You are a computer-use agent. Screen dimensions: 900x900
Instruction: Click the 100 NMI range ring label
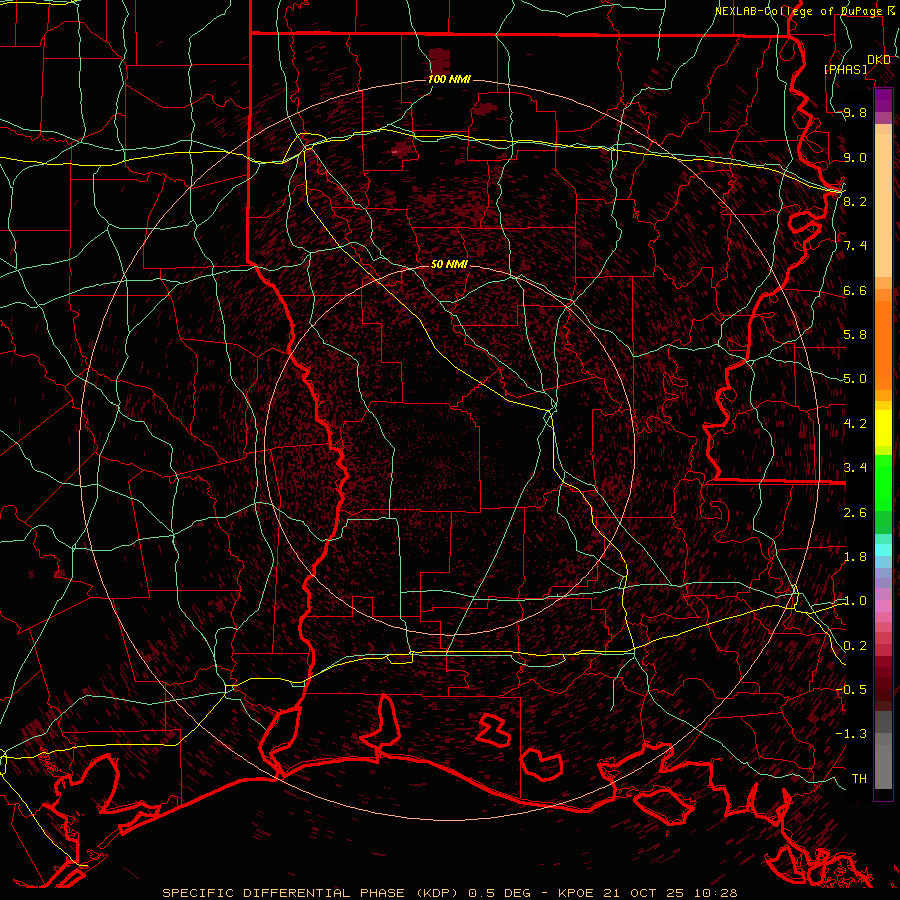pos(449,79)
